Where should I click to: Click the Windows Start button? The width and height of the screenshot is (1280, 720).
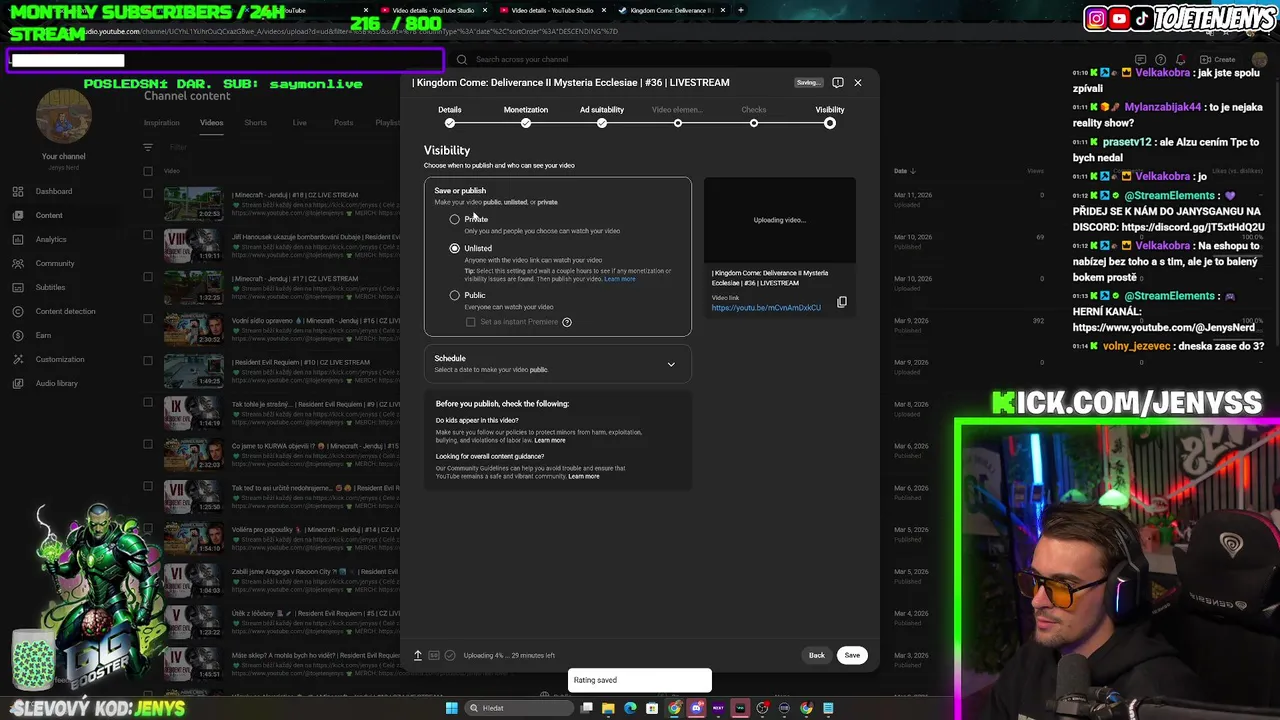[451, 708]
